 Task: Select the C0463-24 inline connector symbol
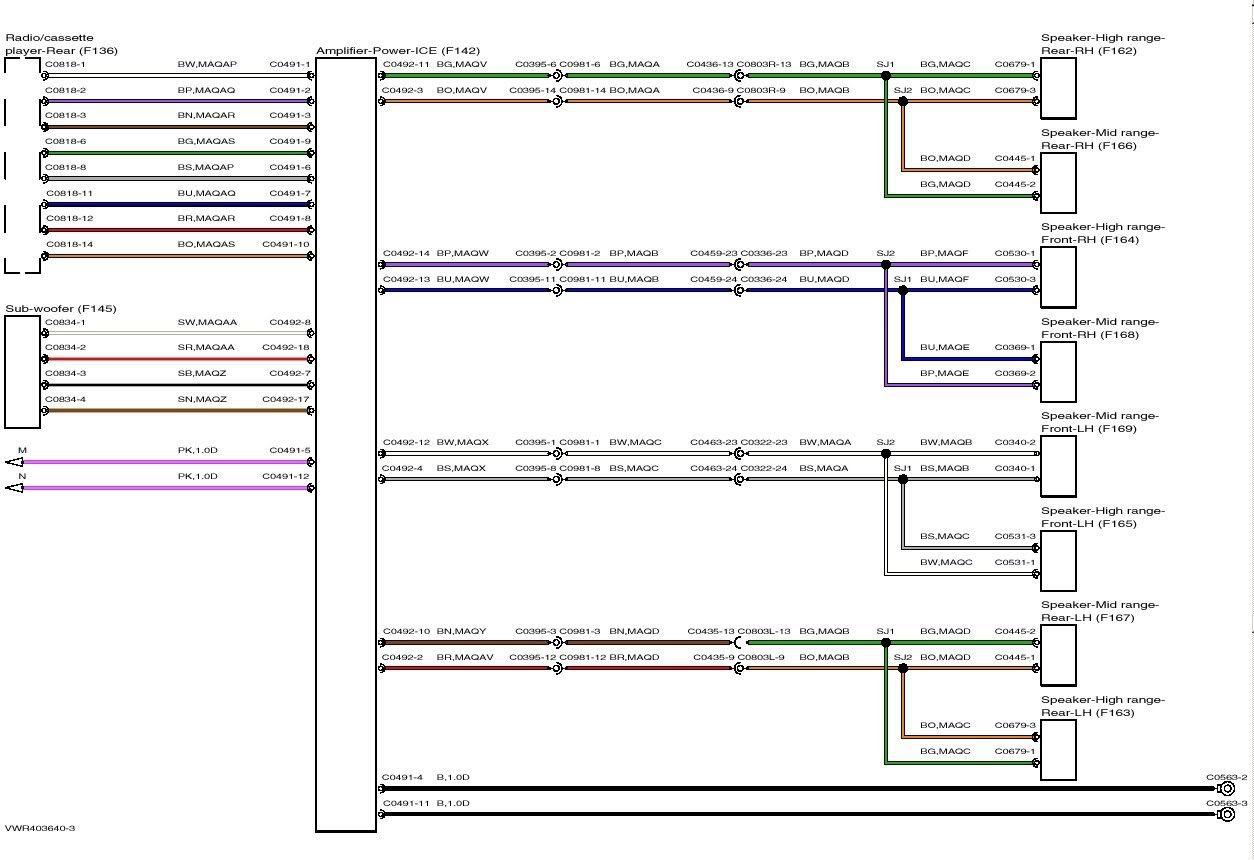[738, 479]
